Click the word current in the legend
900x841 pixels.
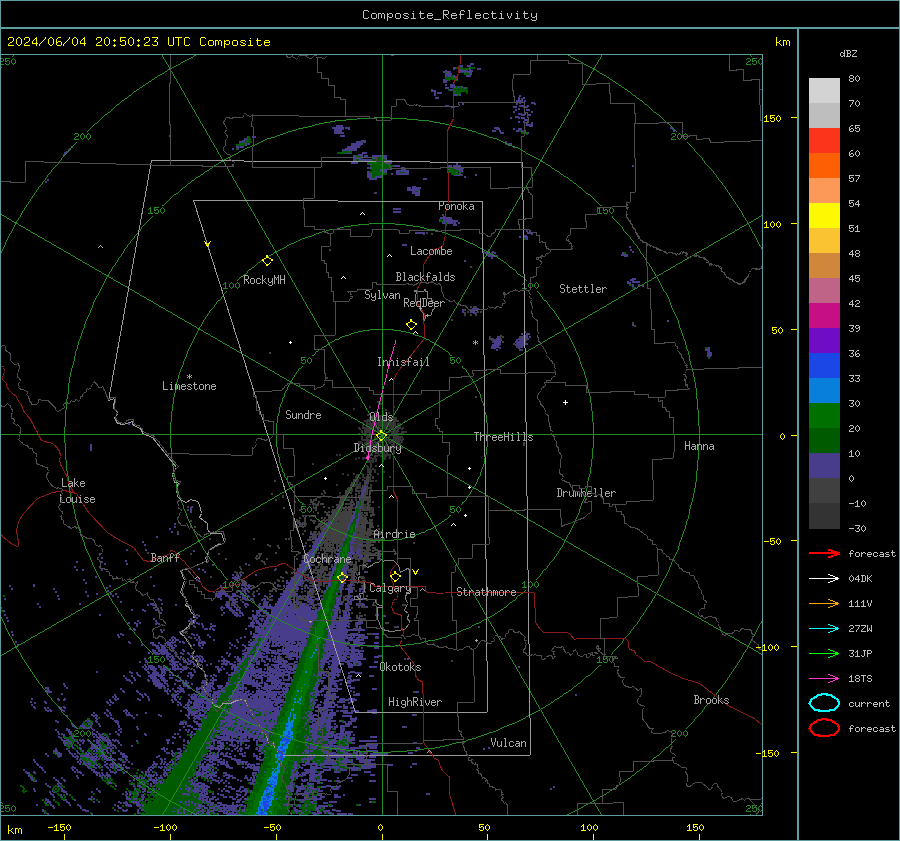869,703
